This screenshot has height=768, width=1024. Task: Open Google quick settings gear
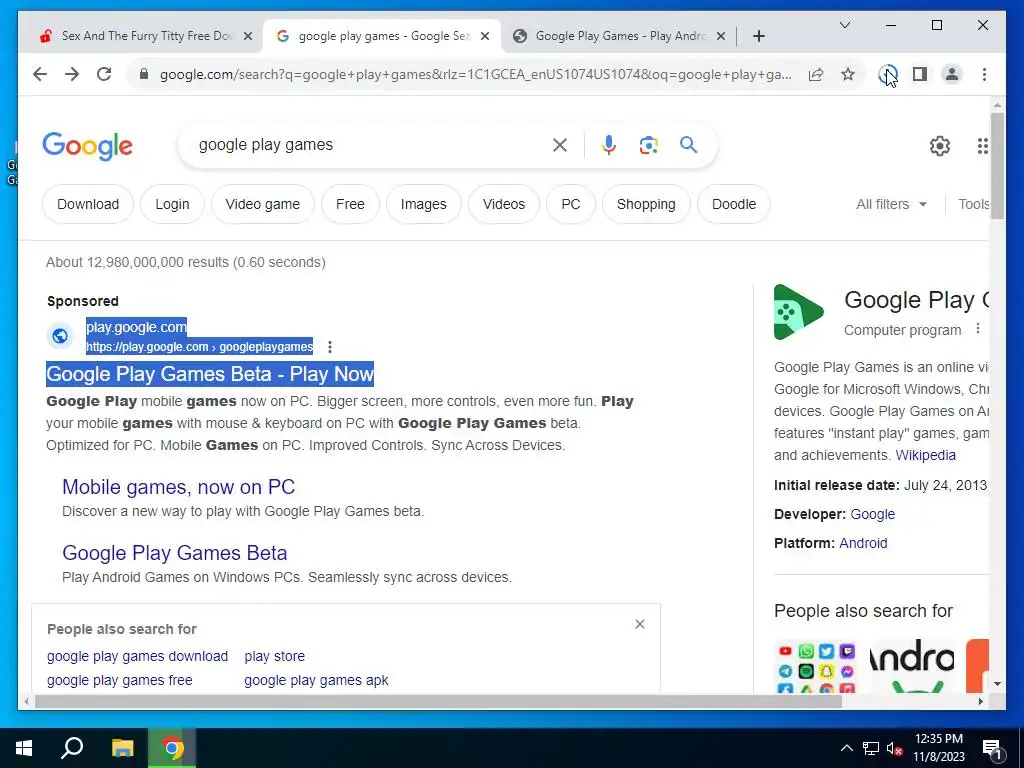tap(940, 146)
